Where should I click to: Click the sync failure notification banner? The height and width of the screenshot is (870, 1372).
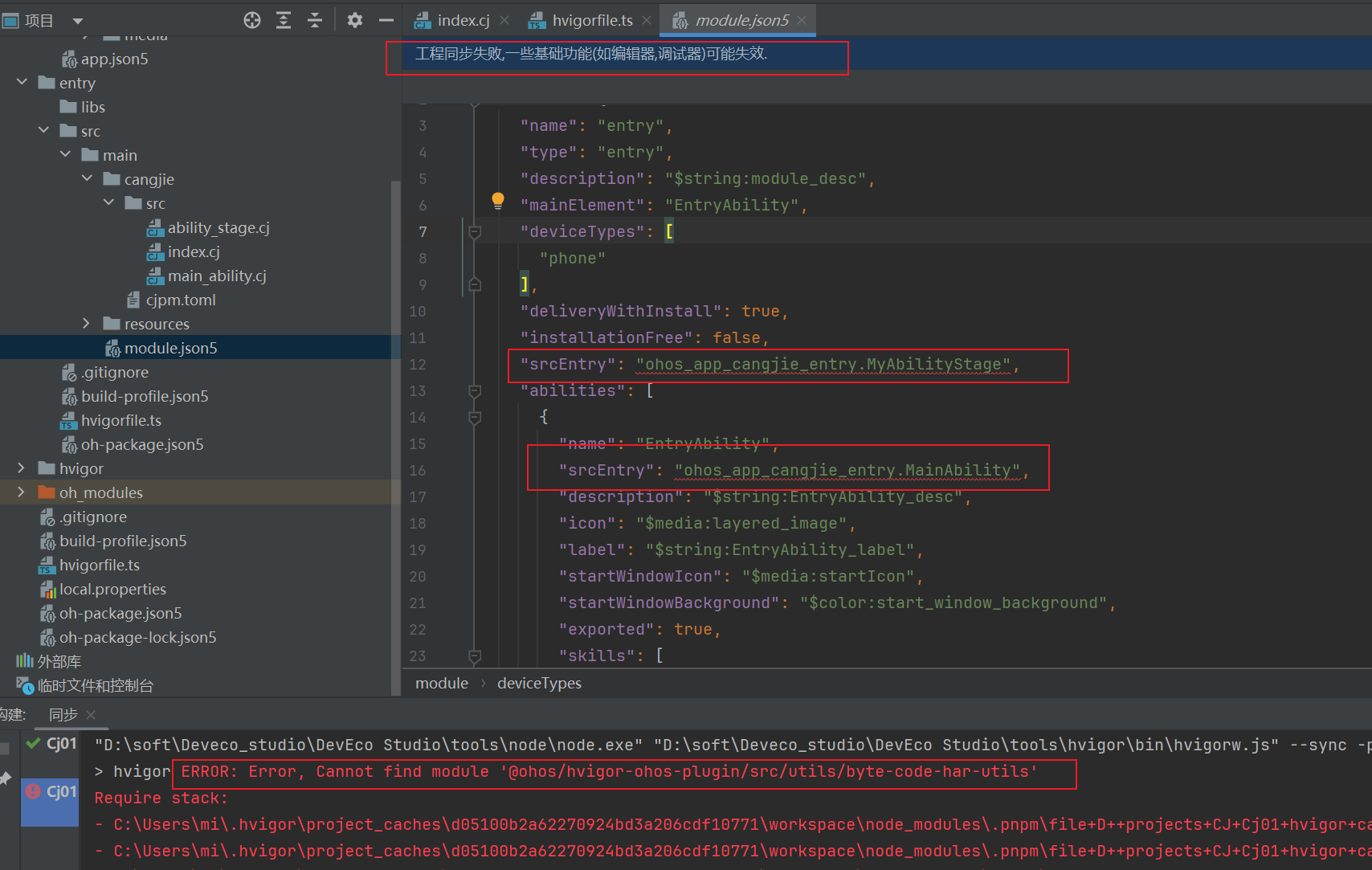click(887, 54)
